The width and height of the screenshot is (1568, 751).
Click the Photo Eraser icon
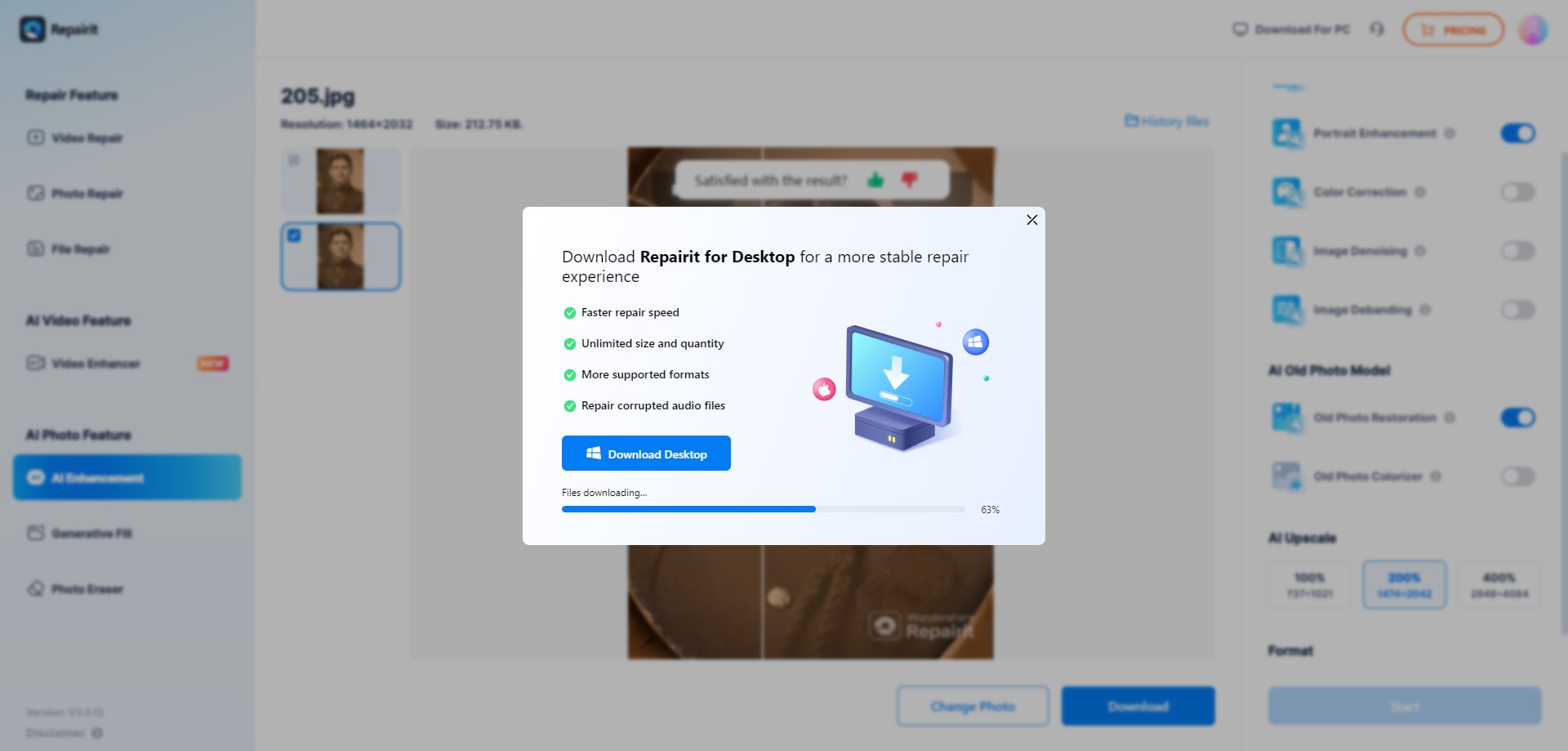[x=35, y=588]
